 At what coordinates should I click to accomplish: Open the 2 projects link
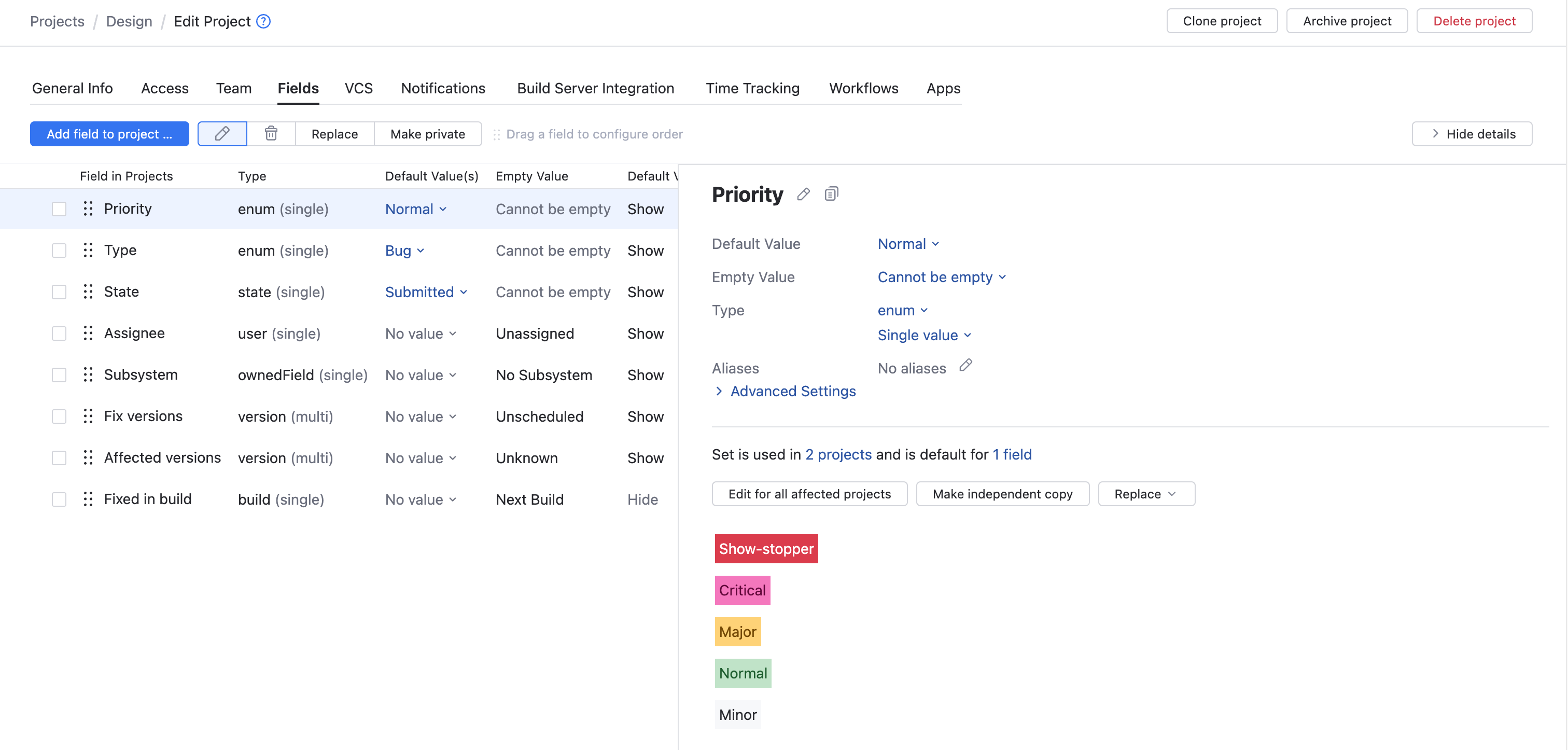tap(838, 454)
